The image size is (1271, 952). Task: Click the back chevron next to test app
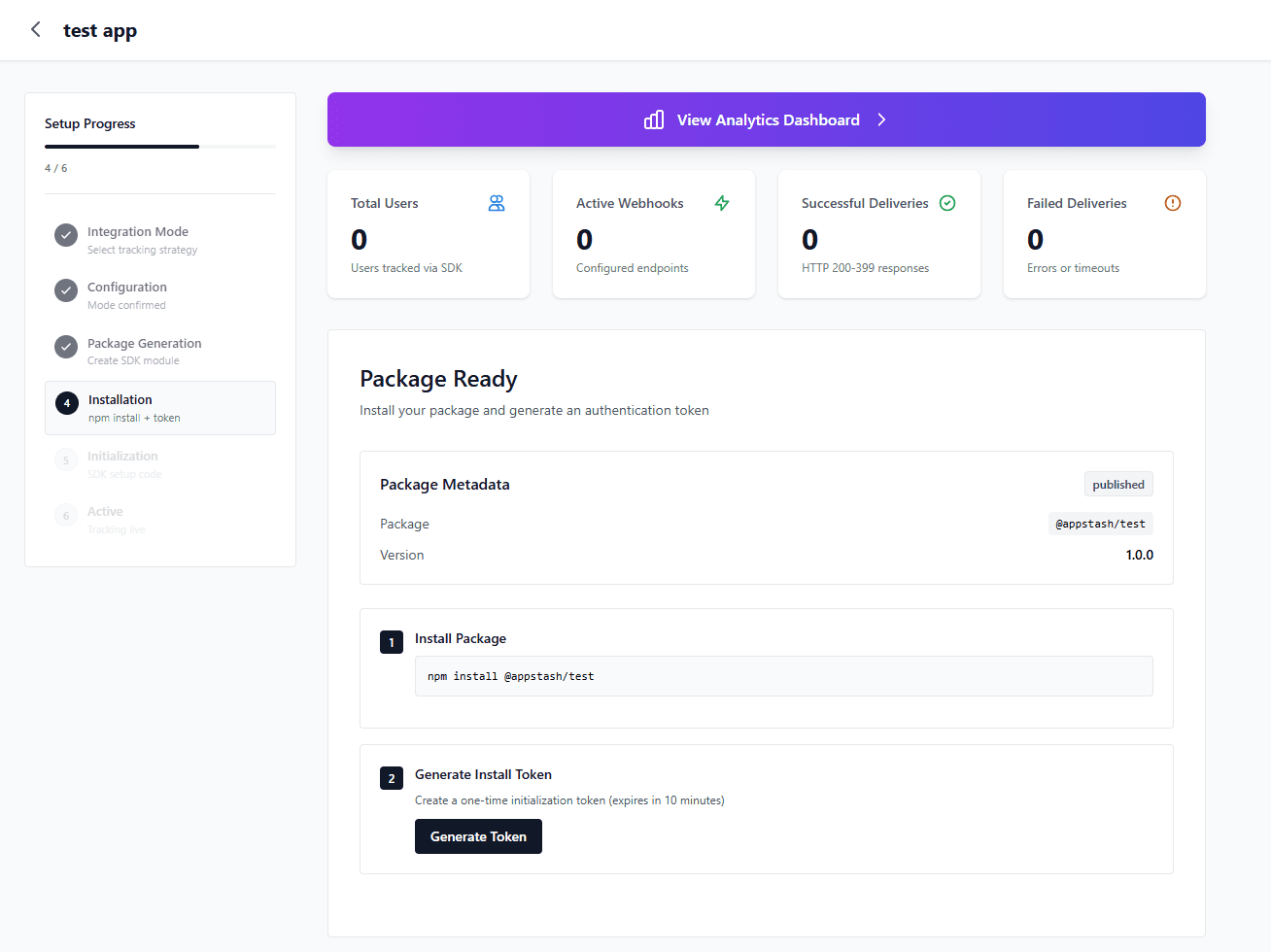tap(35, 29)
